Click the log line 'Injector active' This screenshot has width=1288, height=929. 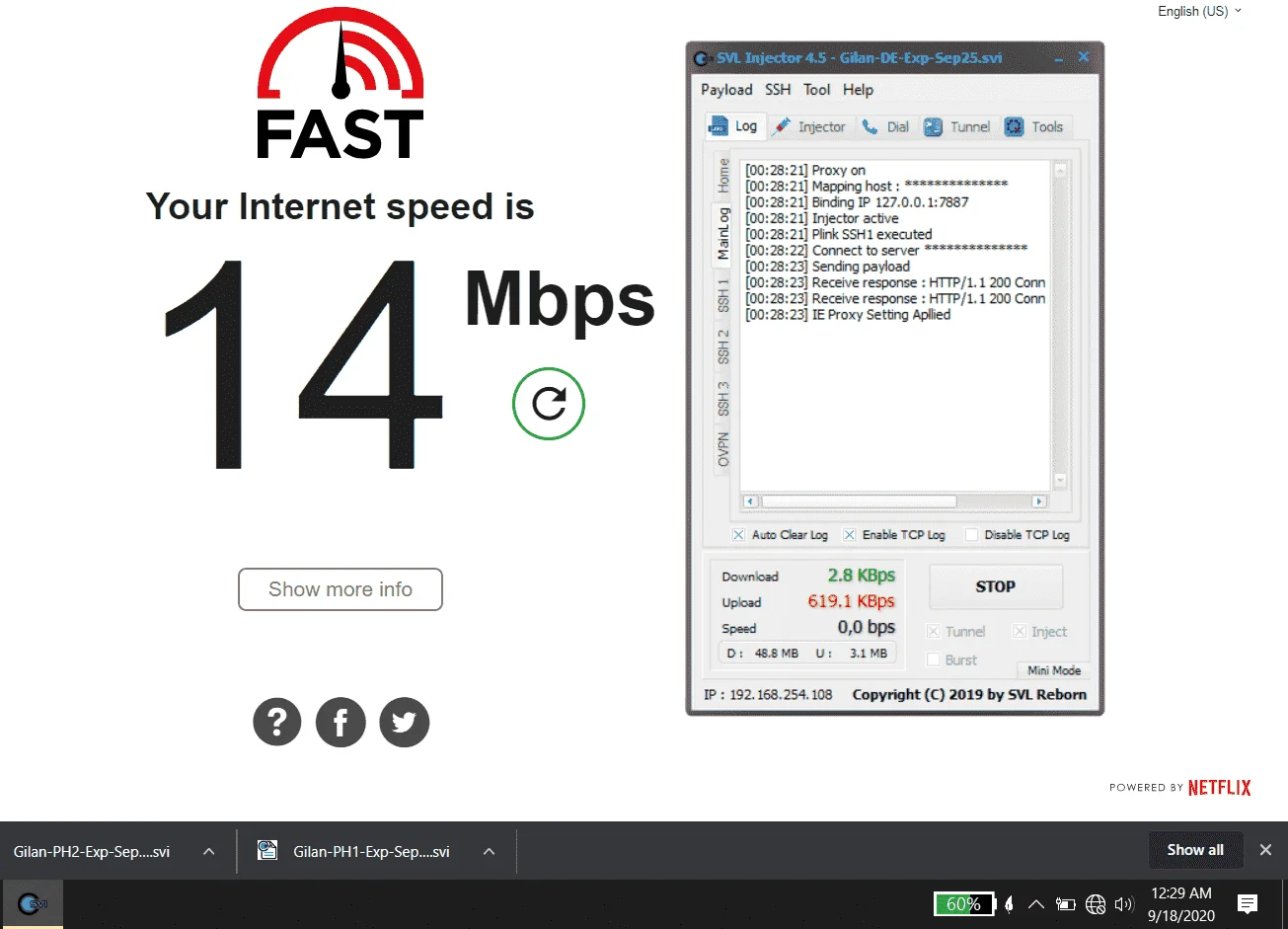pyautogui.click(x=821, y=218)
